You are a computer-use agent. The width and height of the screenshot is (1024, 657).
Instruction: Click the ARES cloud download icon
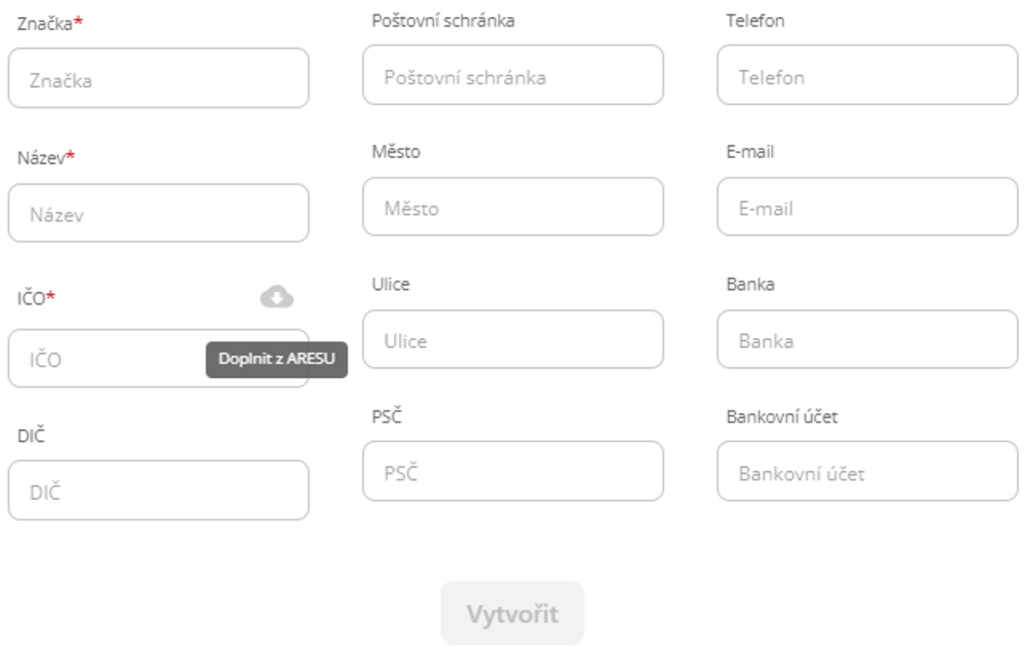click(277, 296)
